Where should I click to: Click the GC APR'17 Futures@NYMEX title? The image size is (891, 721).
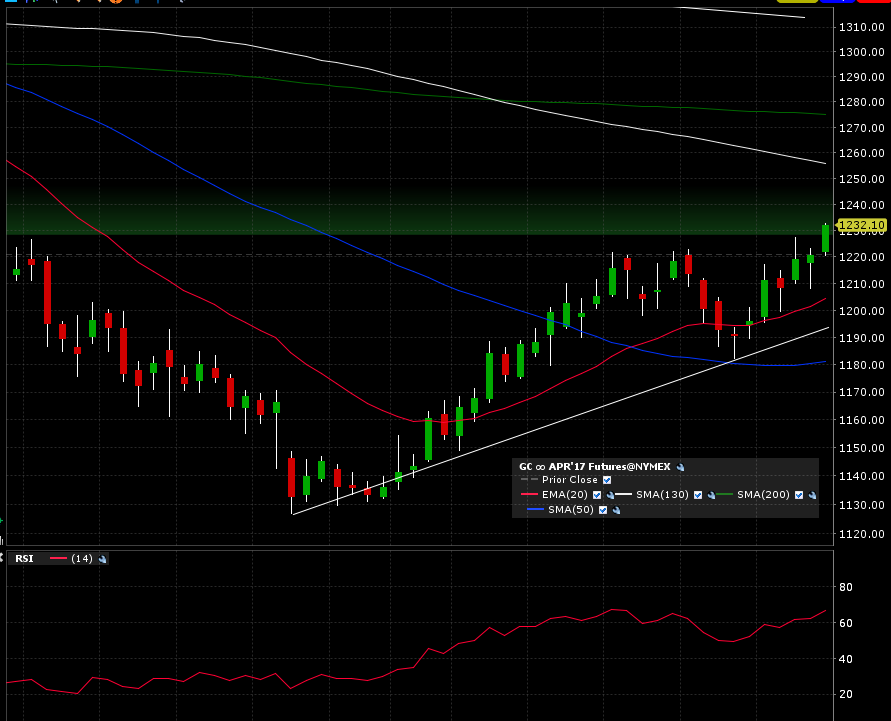[595, 466]
